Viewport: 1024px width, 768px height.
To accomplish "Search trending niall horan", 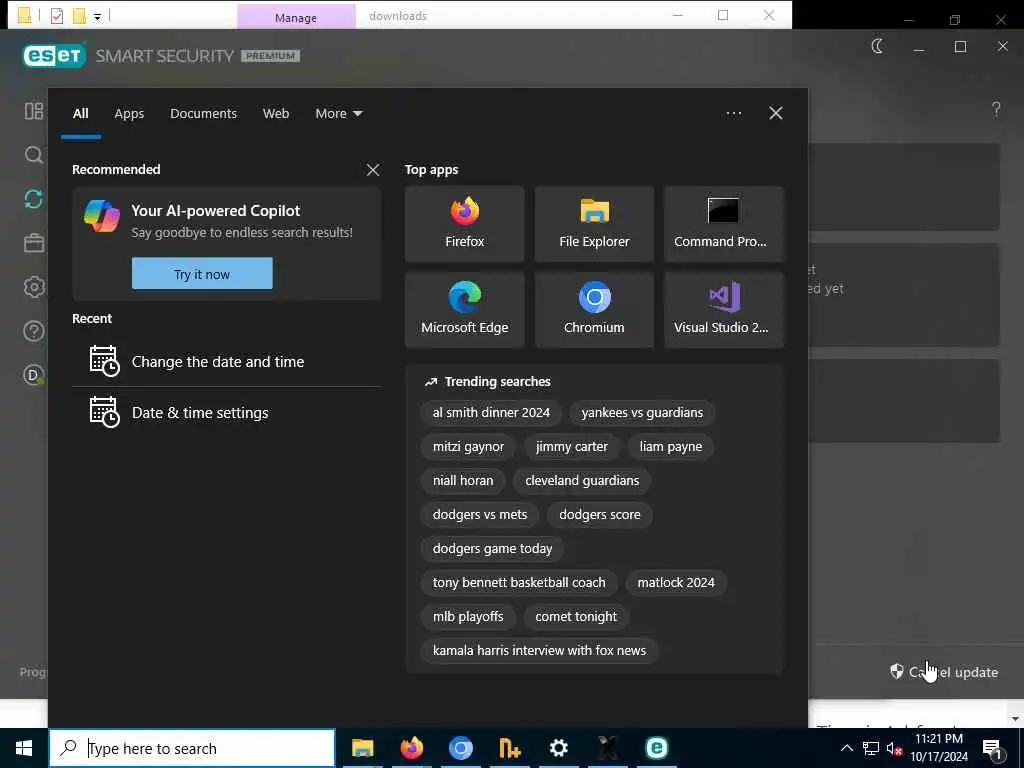I will tap(463, 481).
